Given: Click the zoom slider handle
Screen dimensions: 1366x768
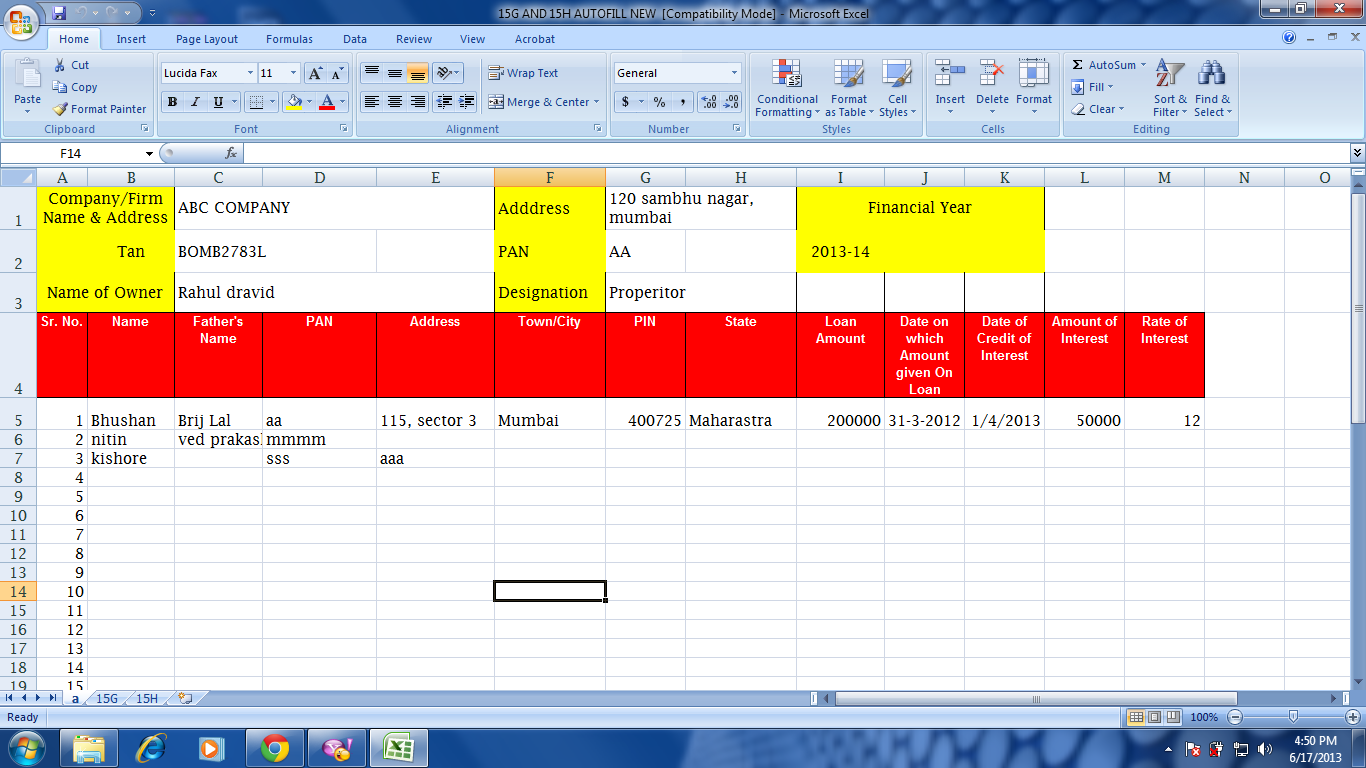Looking at the screenshot, I should tap(1294, 717).
